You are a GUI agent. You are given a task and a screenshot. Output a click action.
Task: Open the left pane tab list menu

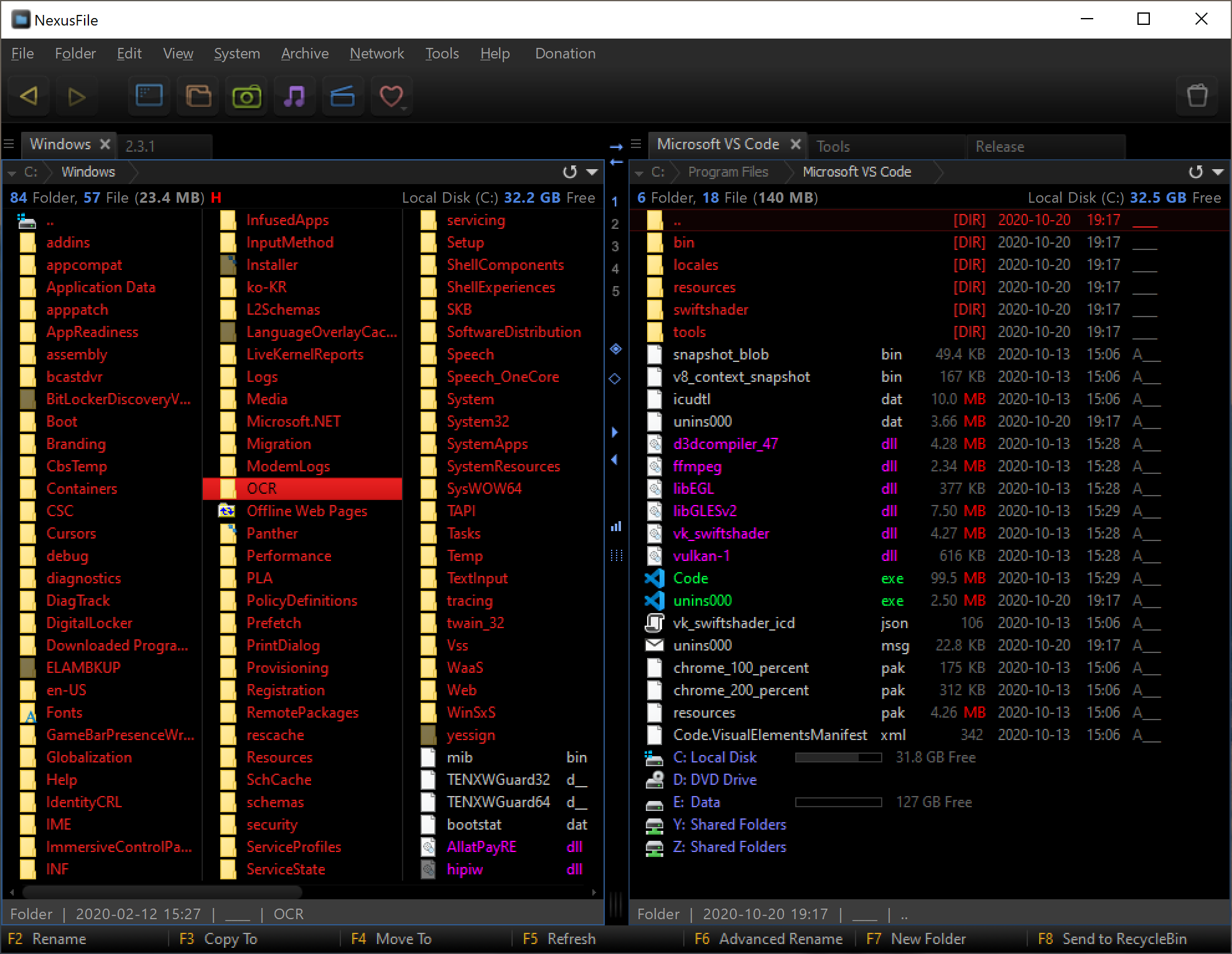[9, 144]
